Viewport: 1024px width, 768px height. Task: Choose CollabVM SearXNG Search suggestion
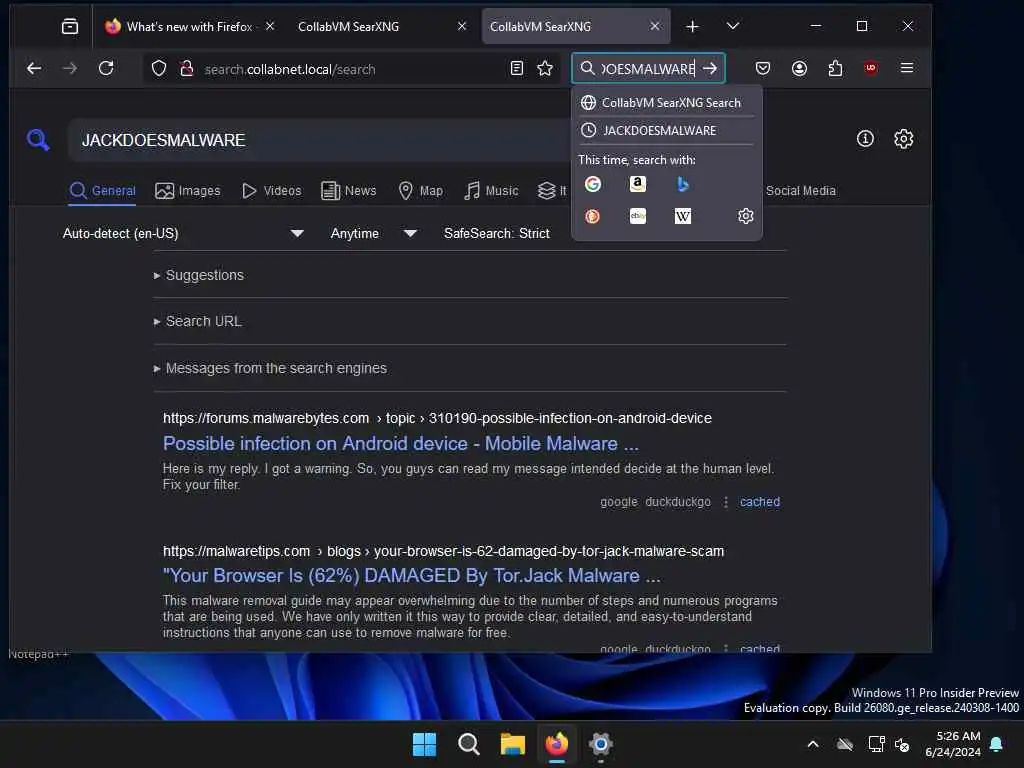(x=666, y=103)
